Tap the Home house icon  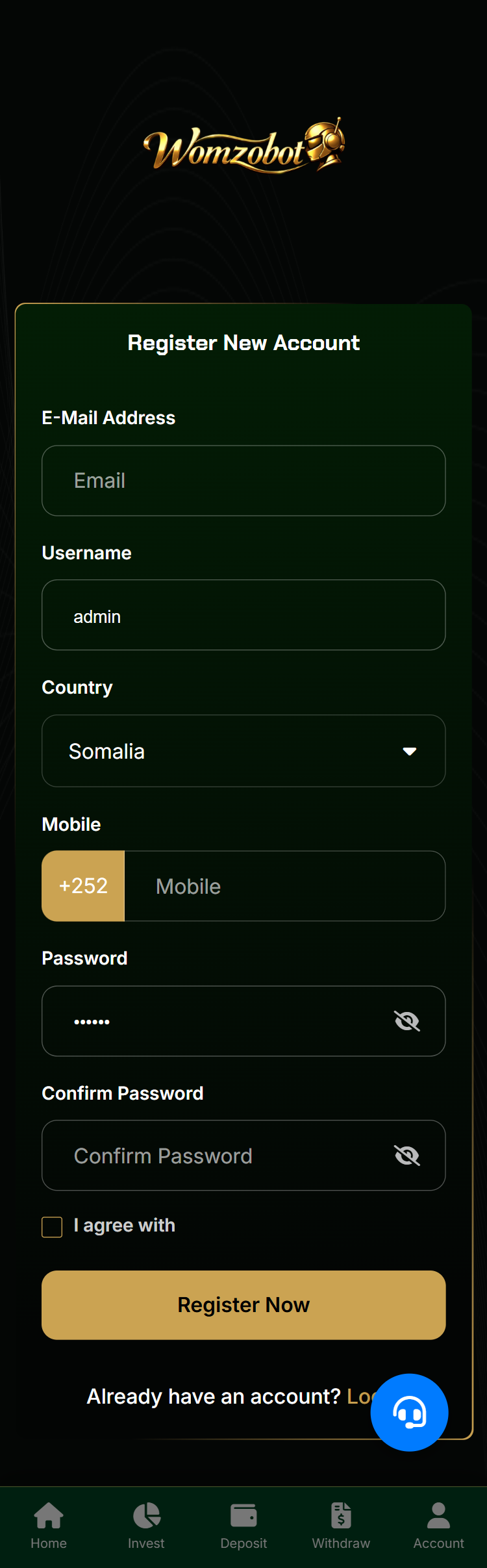pos(49,1515)
